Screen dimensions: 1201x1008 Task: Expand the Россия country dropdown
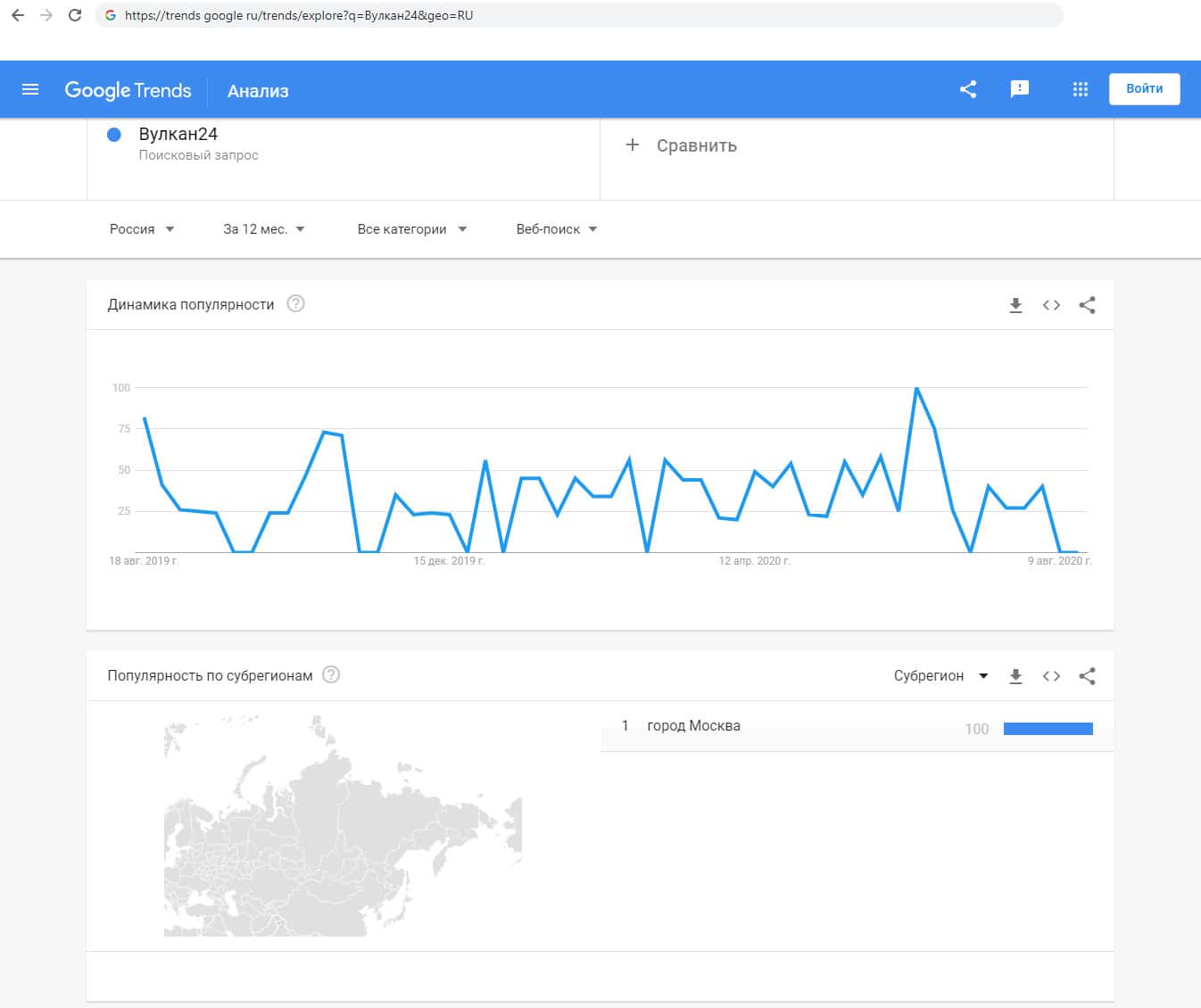click(142, 229)
